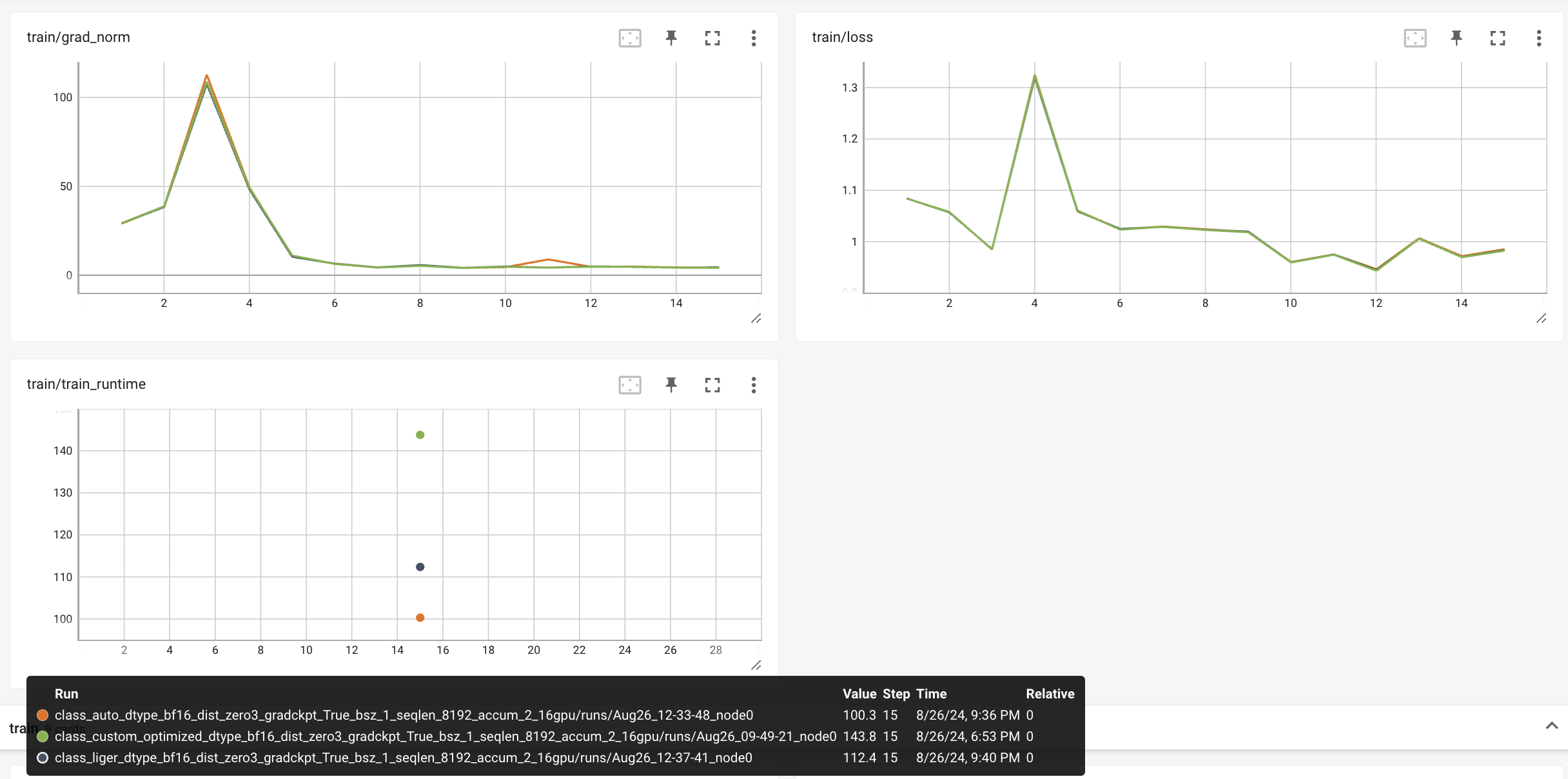1568x779 pixels.
Task: Pin the train/train_runtime card
Action: pos(671,385)
